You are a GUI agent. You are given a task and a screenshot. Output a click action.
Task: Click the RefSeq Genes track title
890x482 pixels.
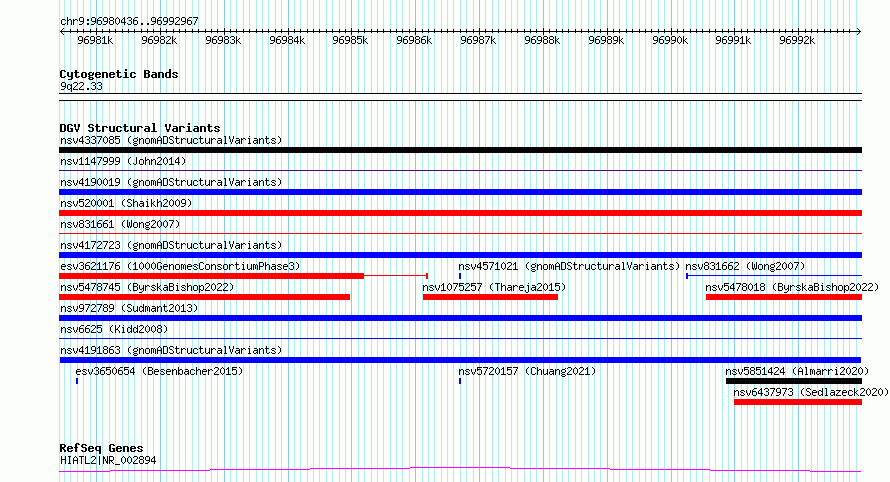[x=101, y=448]
